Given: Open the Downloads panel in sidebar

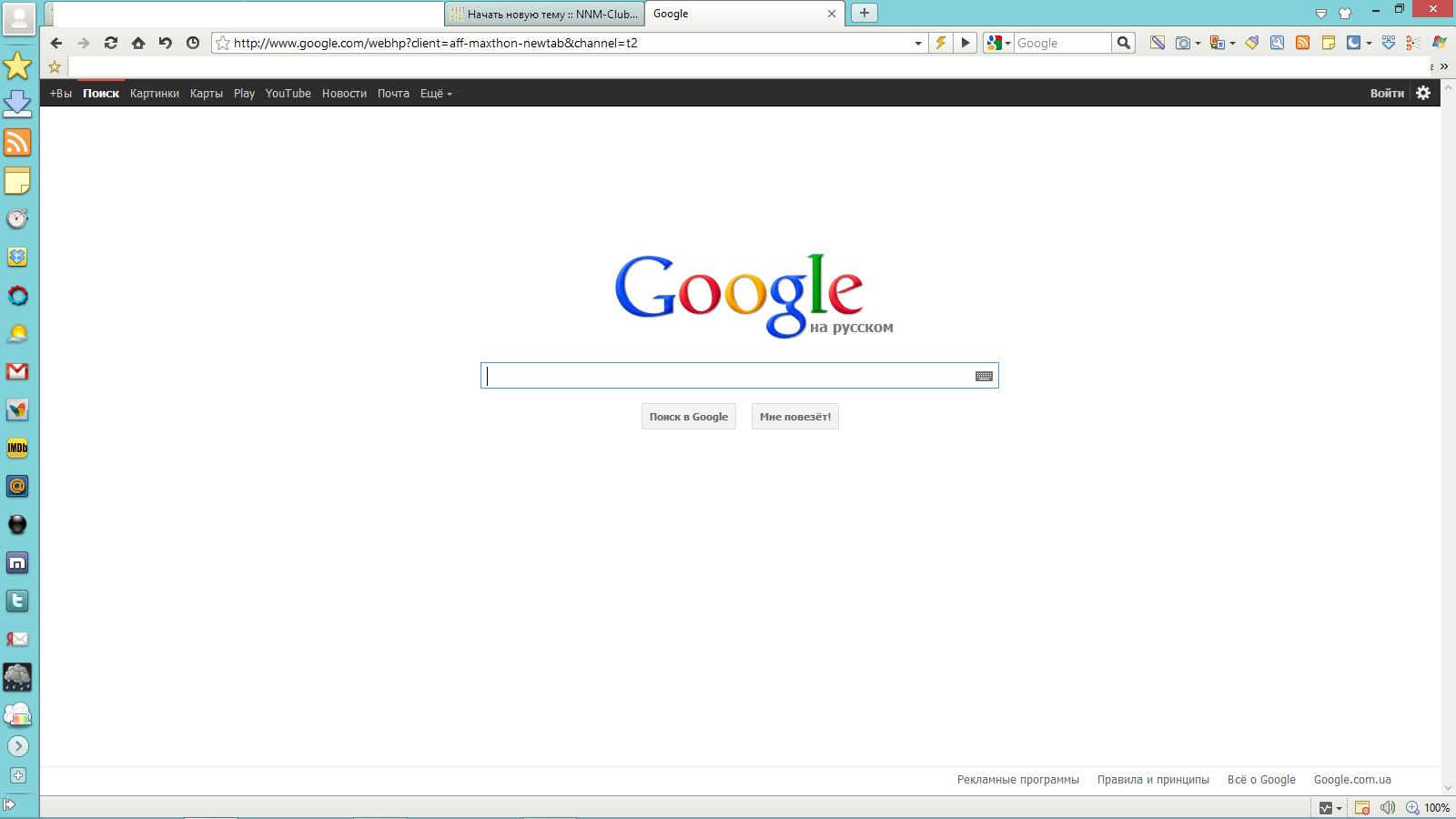Looking at the screenshot, I should (x=17, y=104).
